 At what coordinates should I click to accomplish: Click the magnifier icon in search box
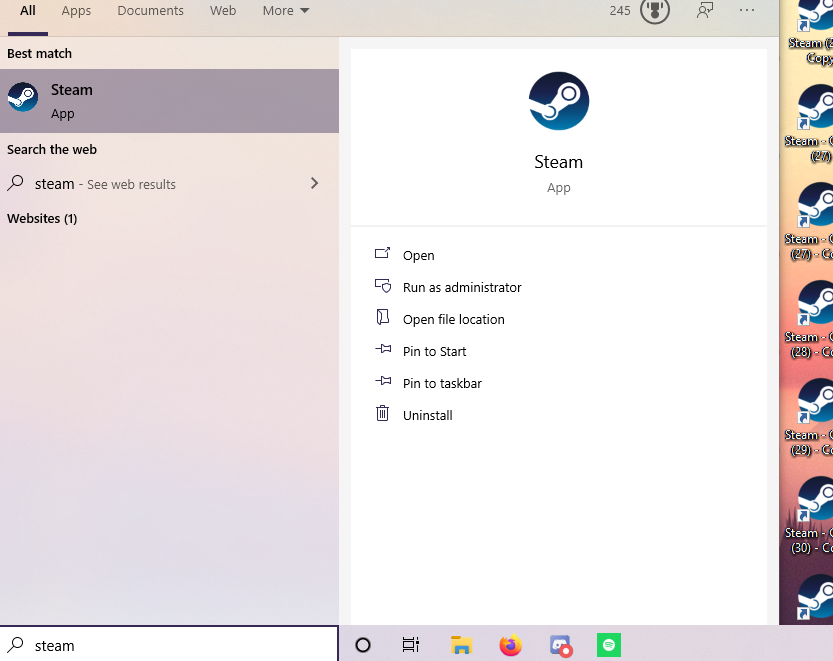click(15, 645)
